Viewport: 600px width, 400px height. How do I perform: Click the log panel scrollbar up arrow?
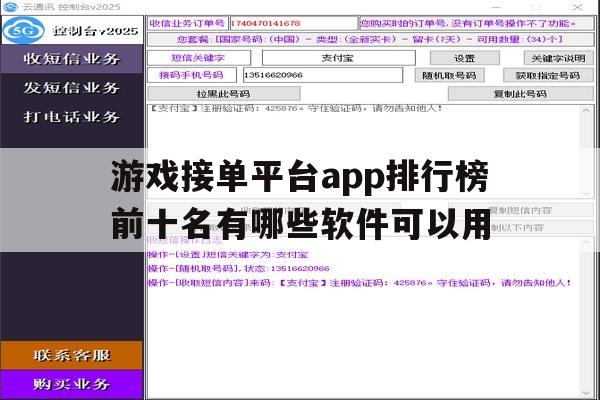[586, 244]
